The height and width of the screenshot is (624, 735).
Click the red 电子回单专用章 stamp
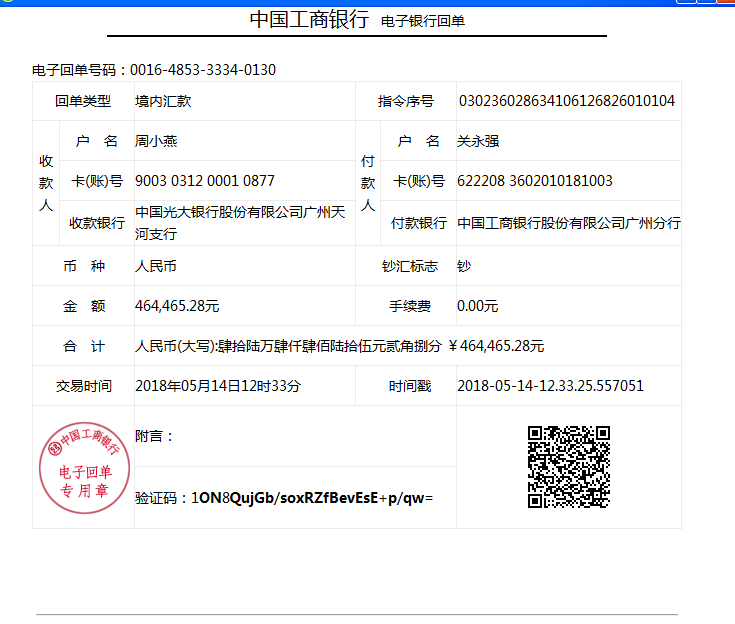[x=84, y=467]
